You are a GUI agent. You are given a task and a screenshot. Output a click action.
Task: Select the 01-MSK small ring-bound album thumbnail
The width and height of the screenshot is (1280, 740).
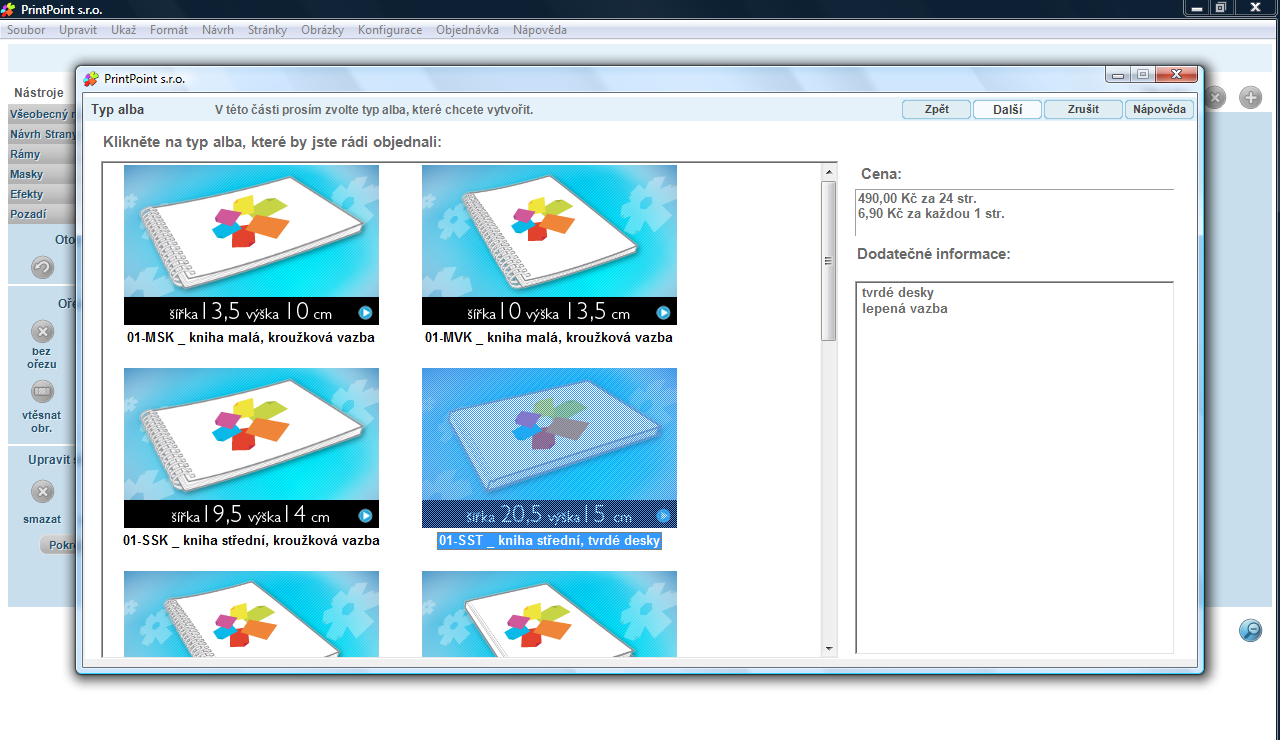[x=251, y=245]
